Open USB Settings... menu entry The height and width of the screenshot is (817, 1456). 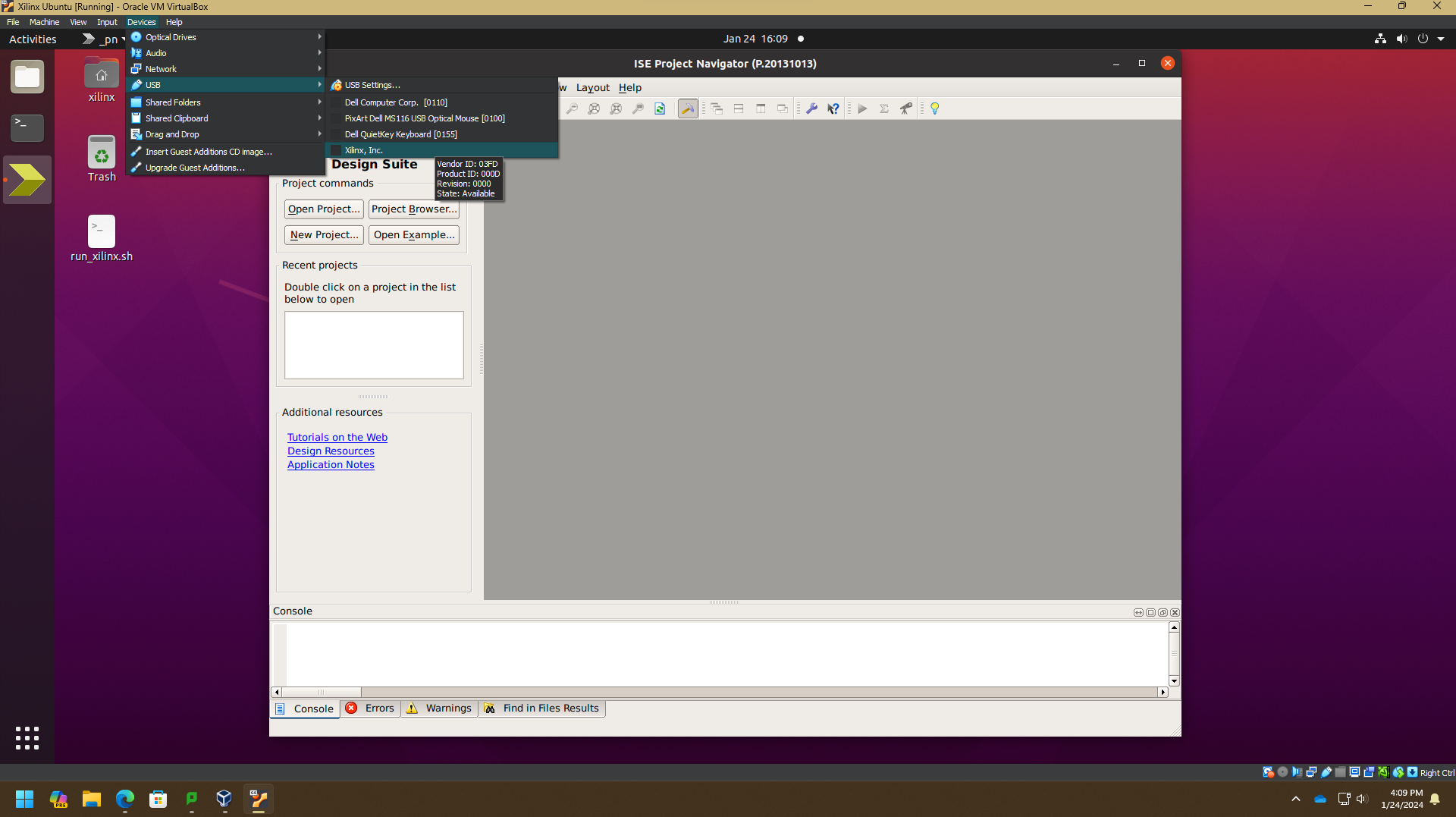click(x=442, y=85)
